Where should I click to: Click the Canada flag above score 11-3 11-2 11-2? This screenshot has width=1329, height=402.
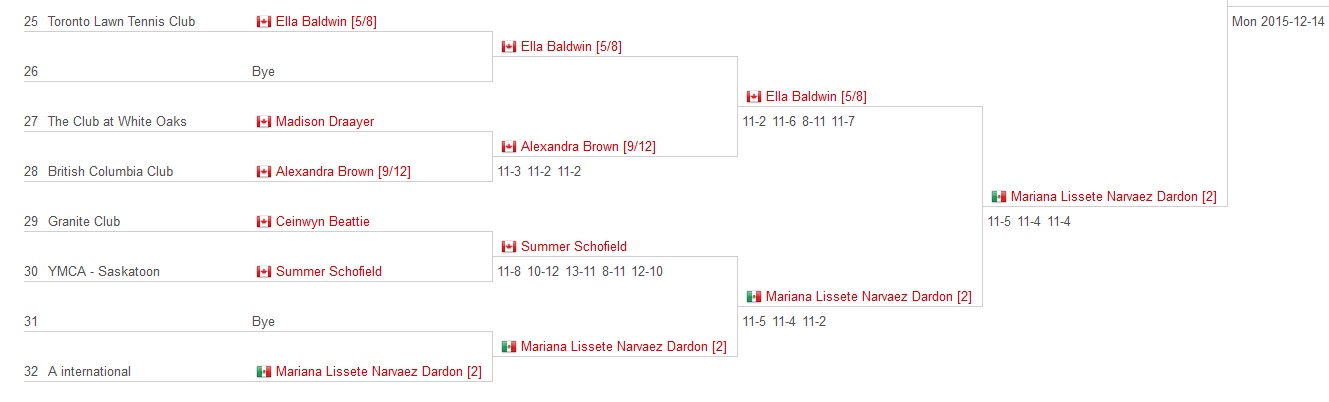(509, 147)
